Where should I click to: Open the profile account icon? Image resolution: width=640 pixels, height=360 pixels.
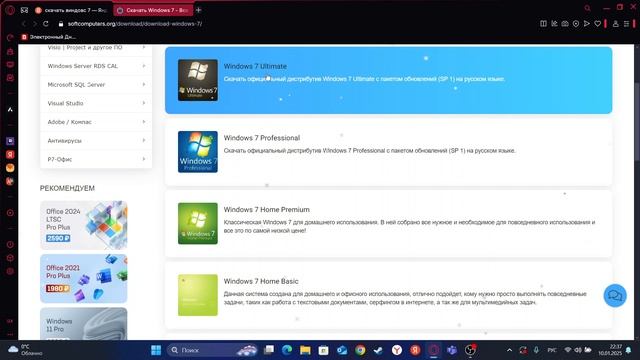(616, 24)
